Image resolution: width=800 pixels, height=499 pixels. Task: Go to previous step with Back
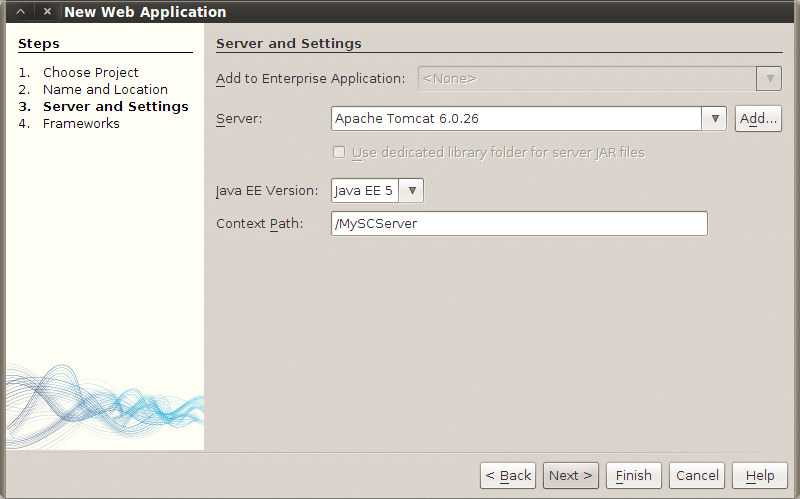(508, 475)
